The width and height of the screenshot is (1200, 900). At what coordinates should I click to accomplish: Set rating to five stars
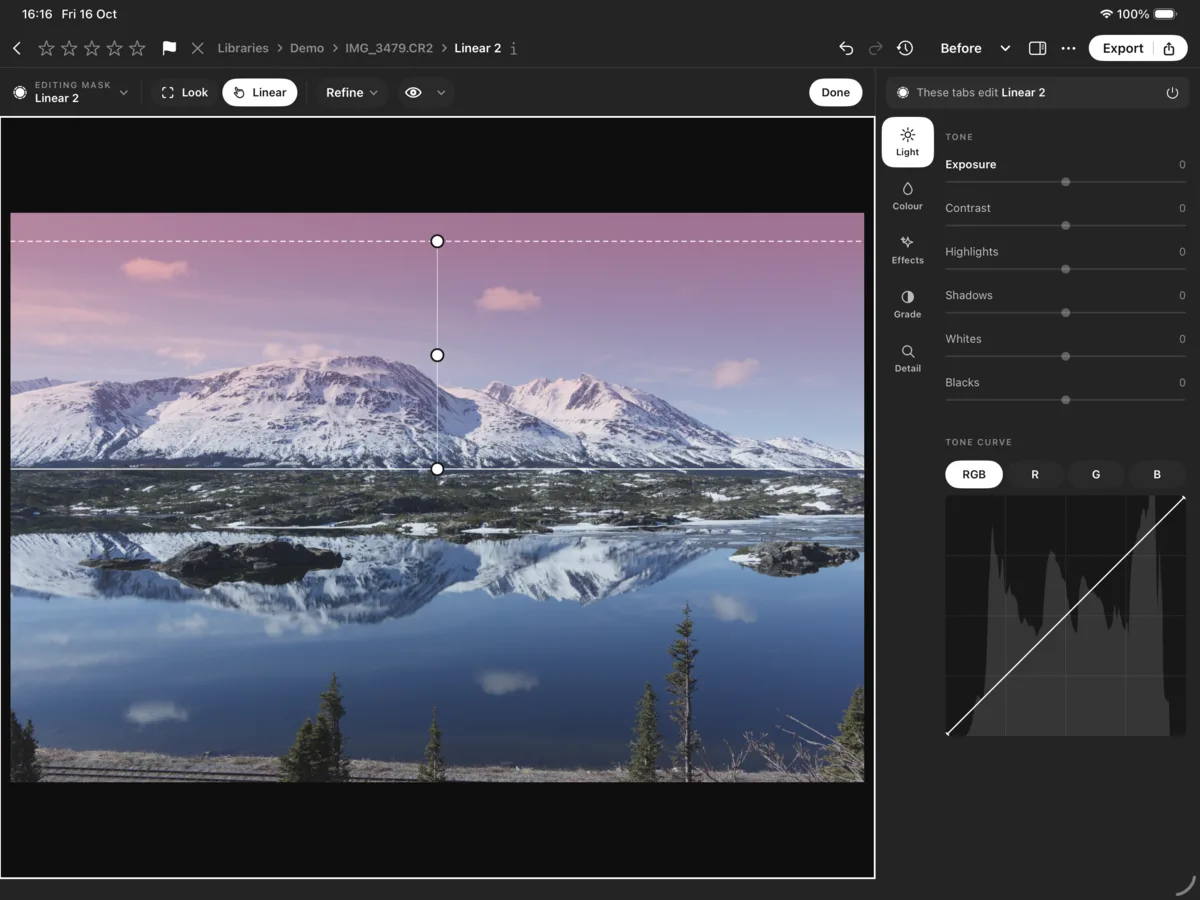(138, 48)
